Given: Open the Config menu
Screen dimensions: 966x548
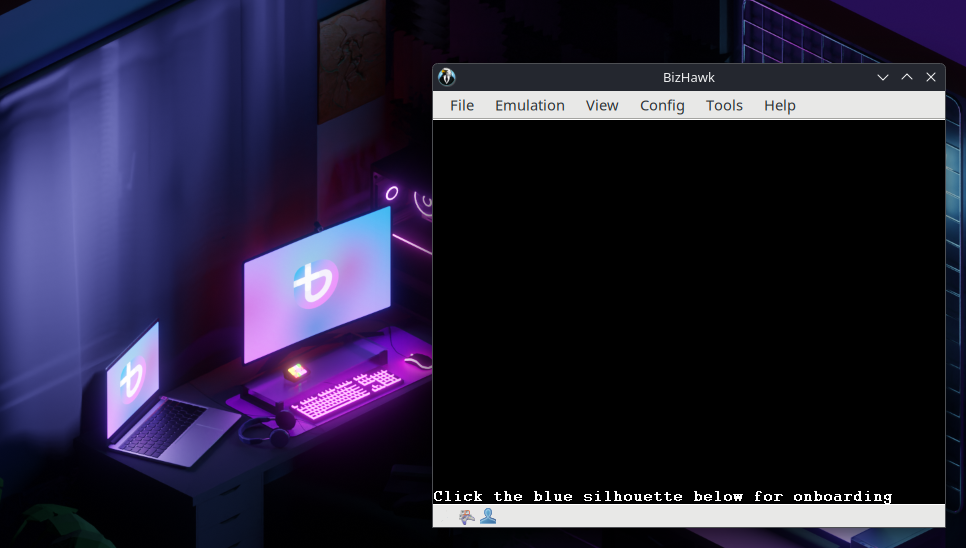Looking at the screenshot, I should tap(662, 105).
